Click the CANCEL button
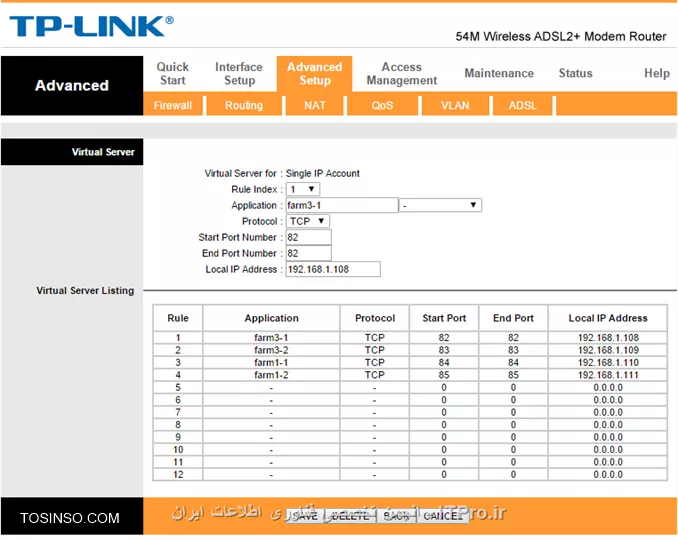The image size is (678, 540). (x=442, y=516)
